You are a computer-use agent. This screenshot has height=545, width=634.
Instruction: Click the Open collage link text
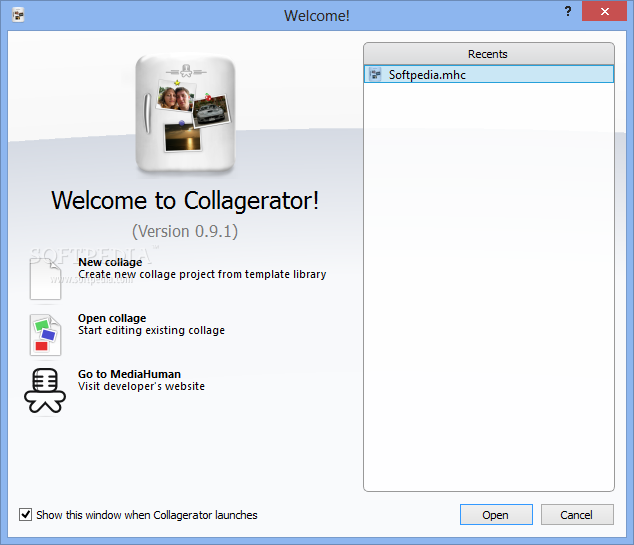112,318
